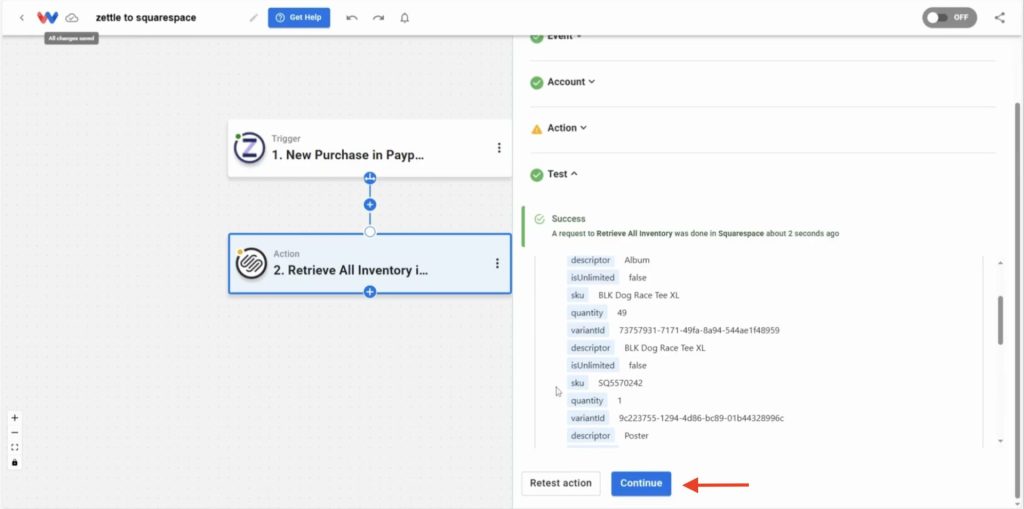Screen dimensions: 1024x509
Task: Click the results list's up scroll arrow
Action: 1000,263
